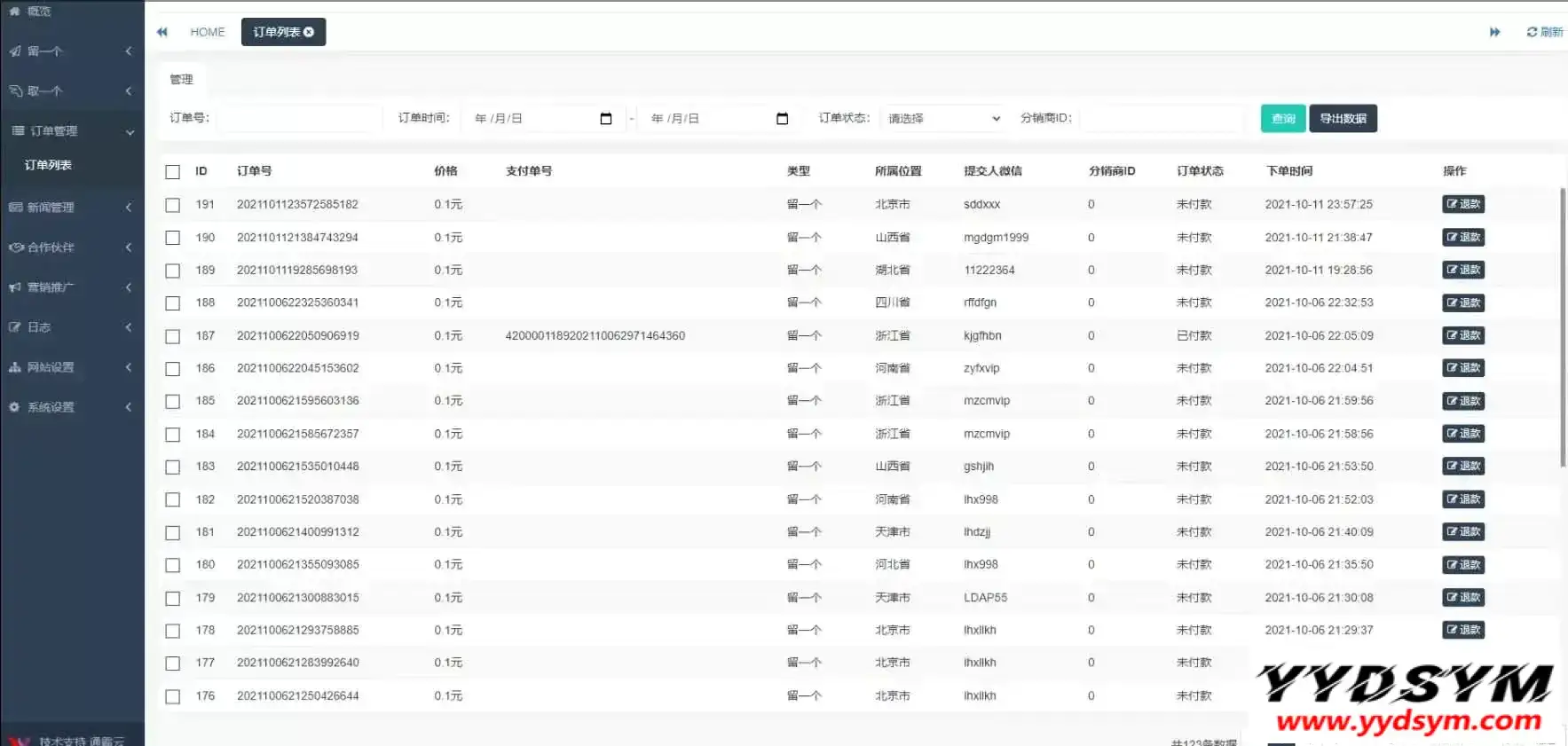Expand the 取一个 menu chevron

[x=129, y=91]
